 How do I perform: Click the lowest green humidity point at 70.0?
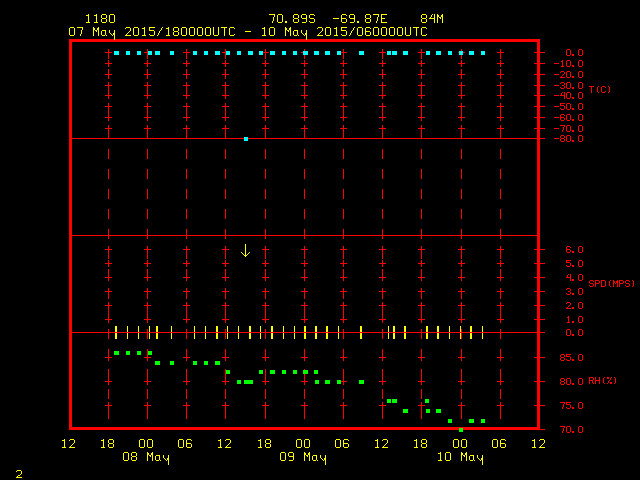click(x=461, y=429)
